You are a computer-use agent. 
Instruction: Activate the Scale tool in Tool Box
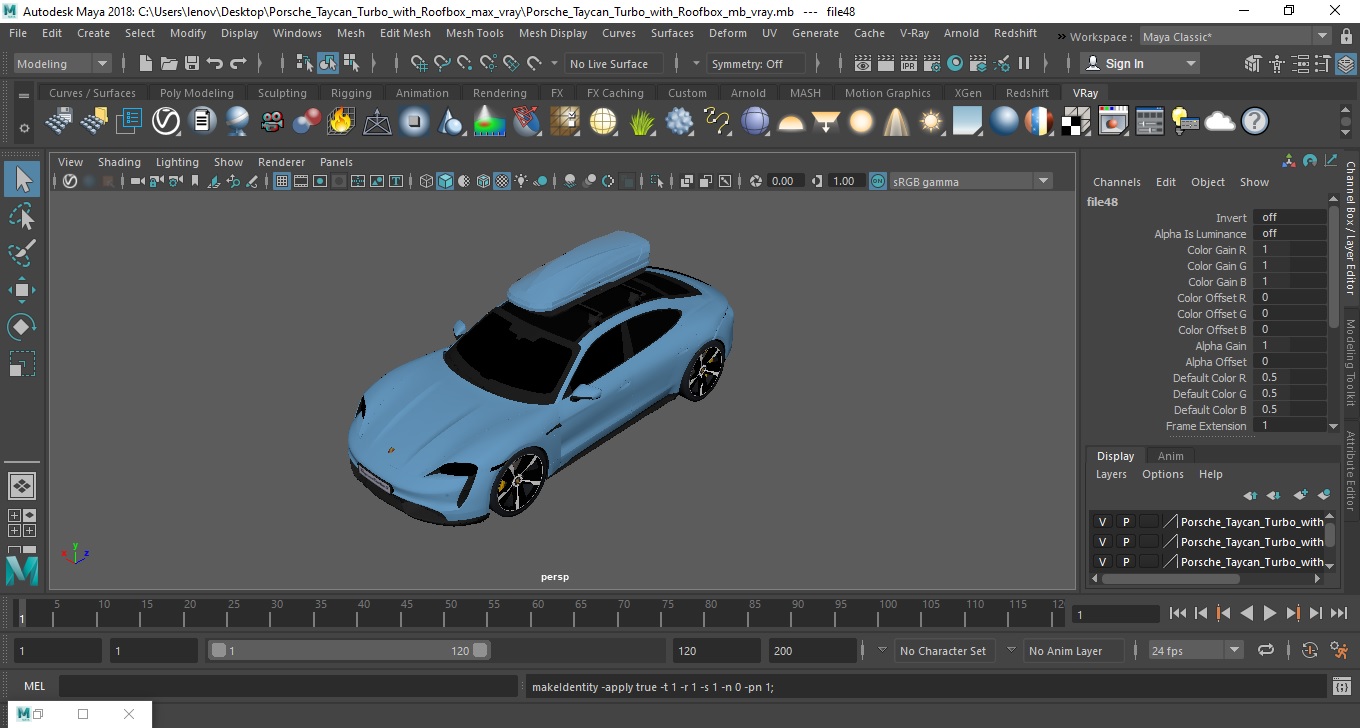[x=22, y=363]
